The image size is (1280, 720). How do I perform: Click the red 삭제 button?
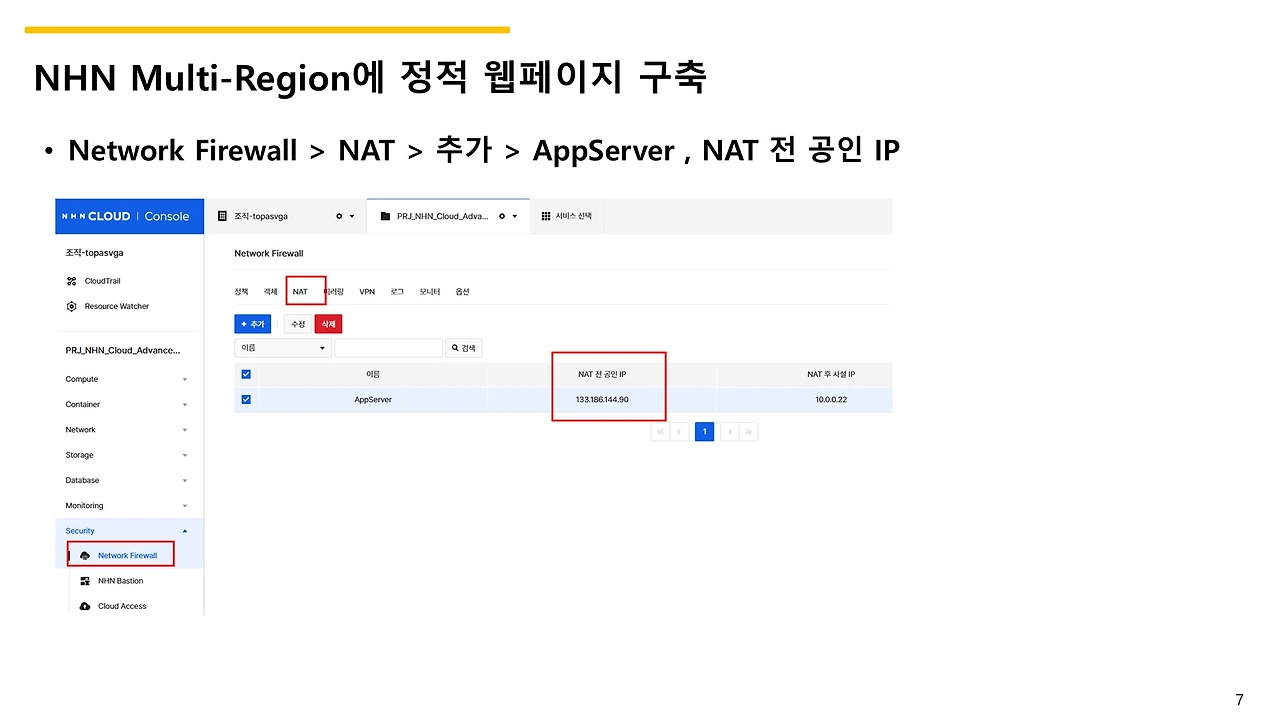[328, 324]
